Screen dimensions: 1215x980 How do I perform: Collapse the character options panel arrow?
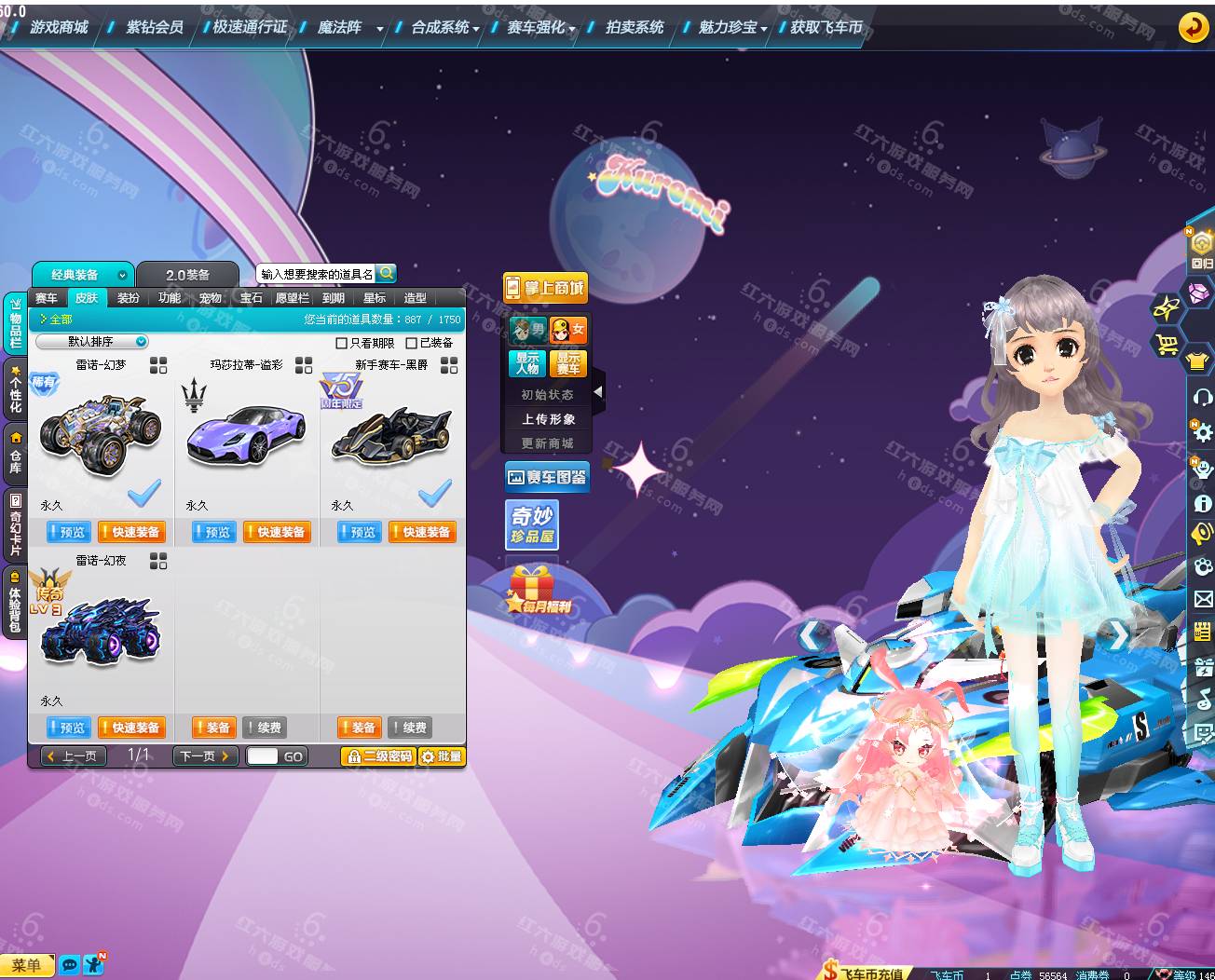coord(598,392)
